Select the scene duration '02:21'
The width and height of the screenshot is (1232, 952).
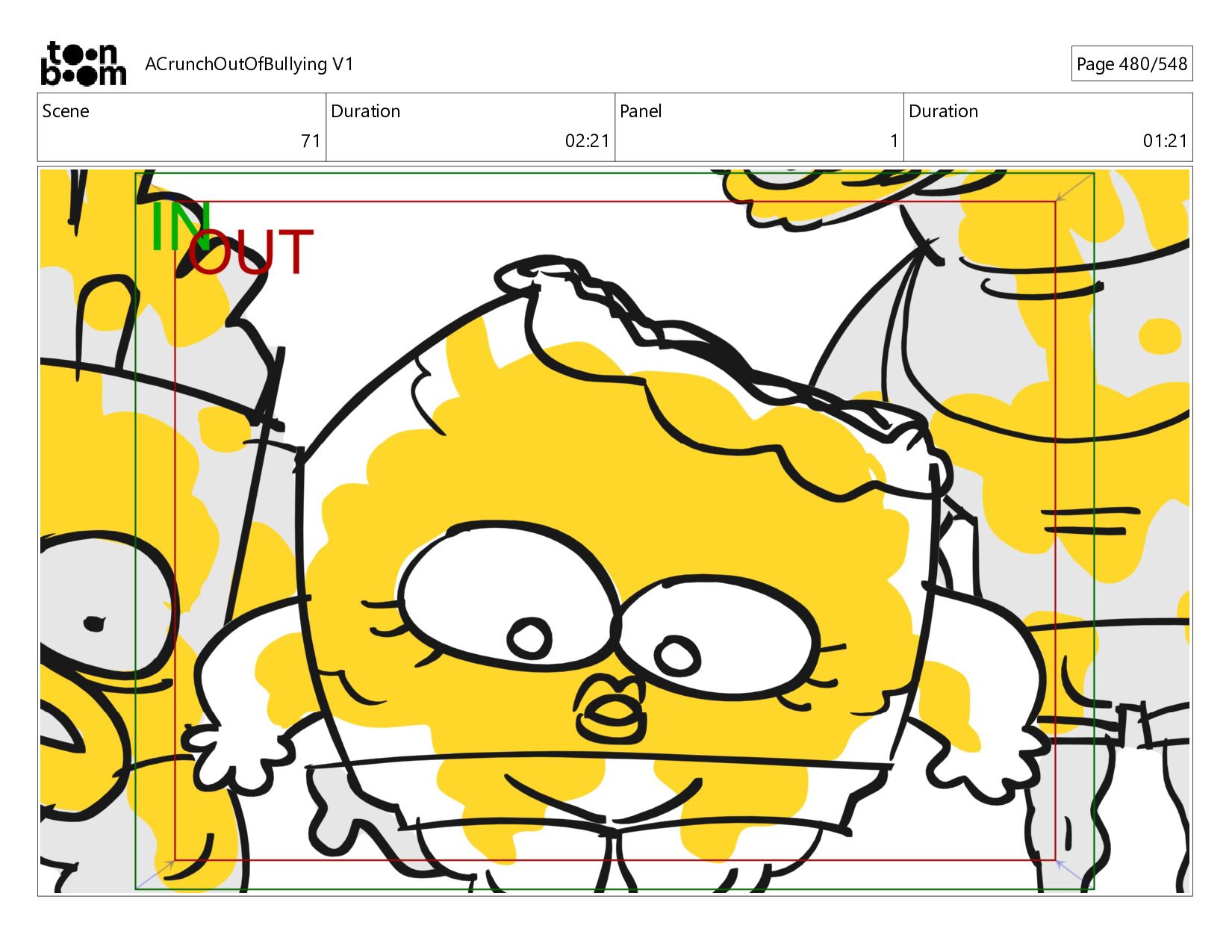pos(587,141)
